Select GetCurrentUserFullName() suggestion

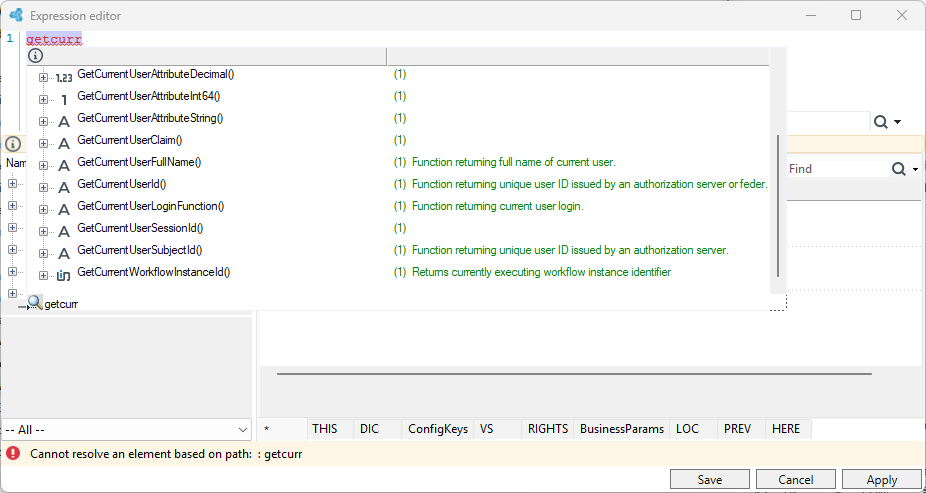139,162
